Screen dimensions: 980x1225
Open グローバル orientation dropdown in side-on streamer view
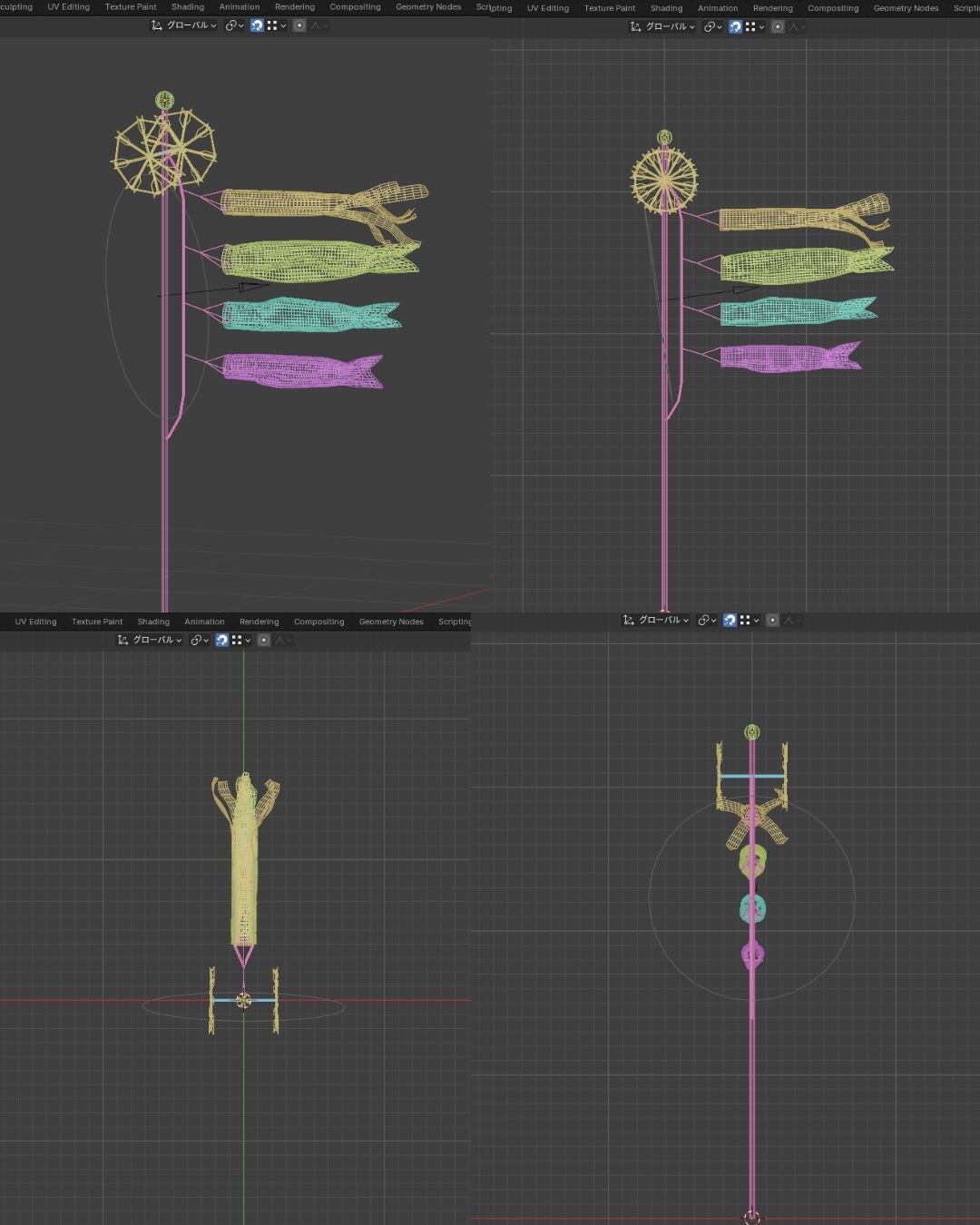tap(662, 26)
